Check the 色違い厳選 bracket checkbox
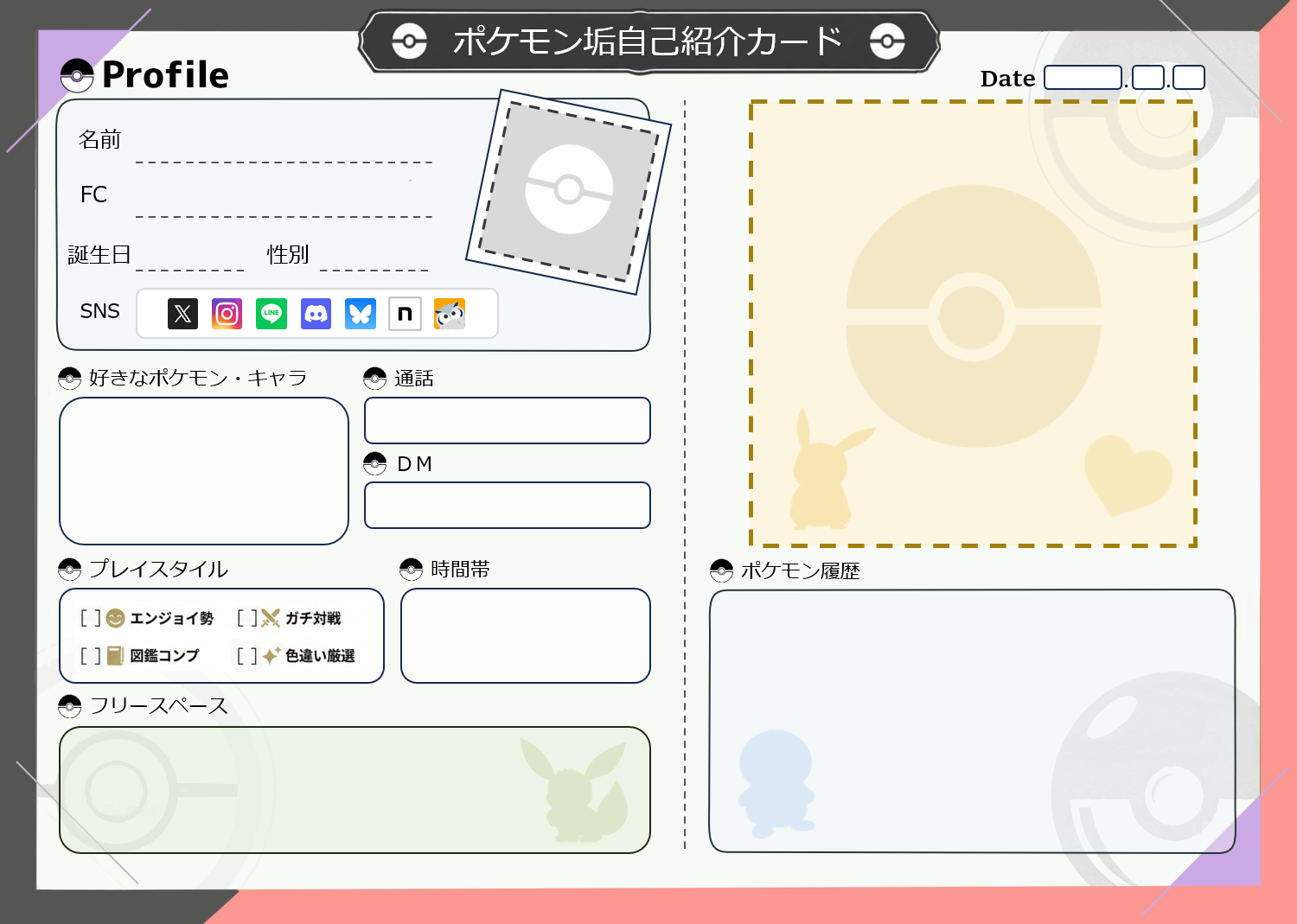The width and height of the screenshot is (1297, 924). coord(247,656)
